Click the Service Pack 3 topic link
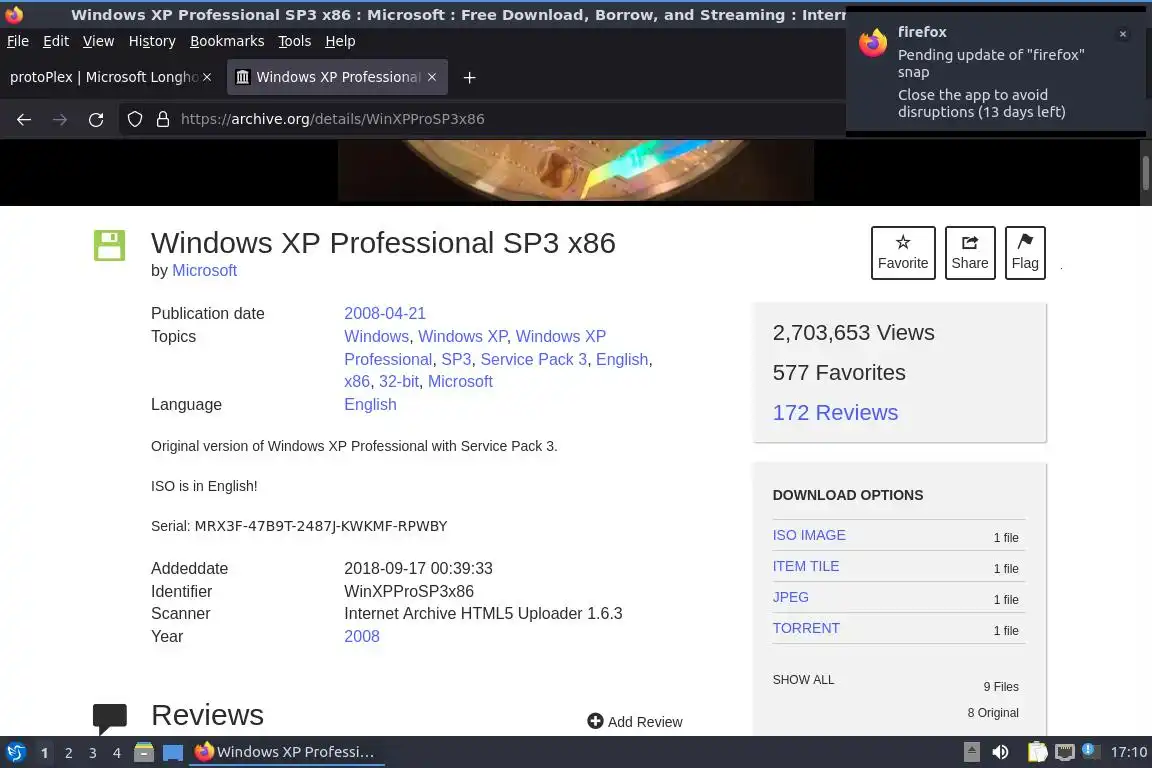 (x=533, y=359)
